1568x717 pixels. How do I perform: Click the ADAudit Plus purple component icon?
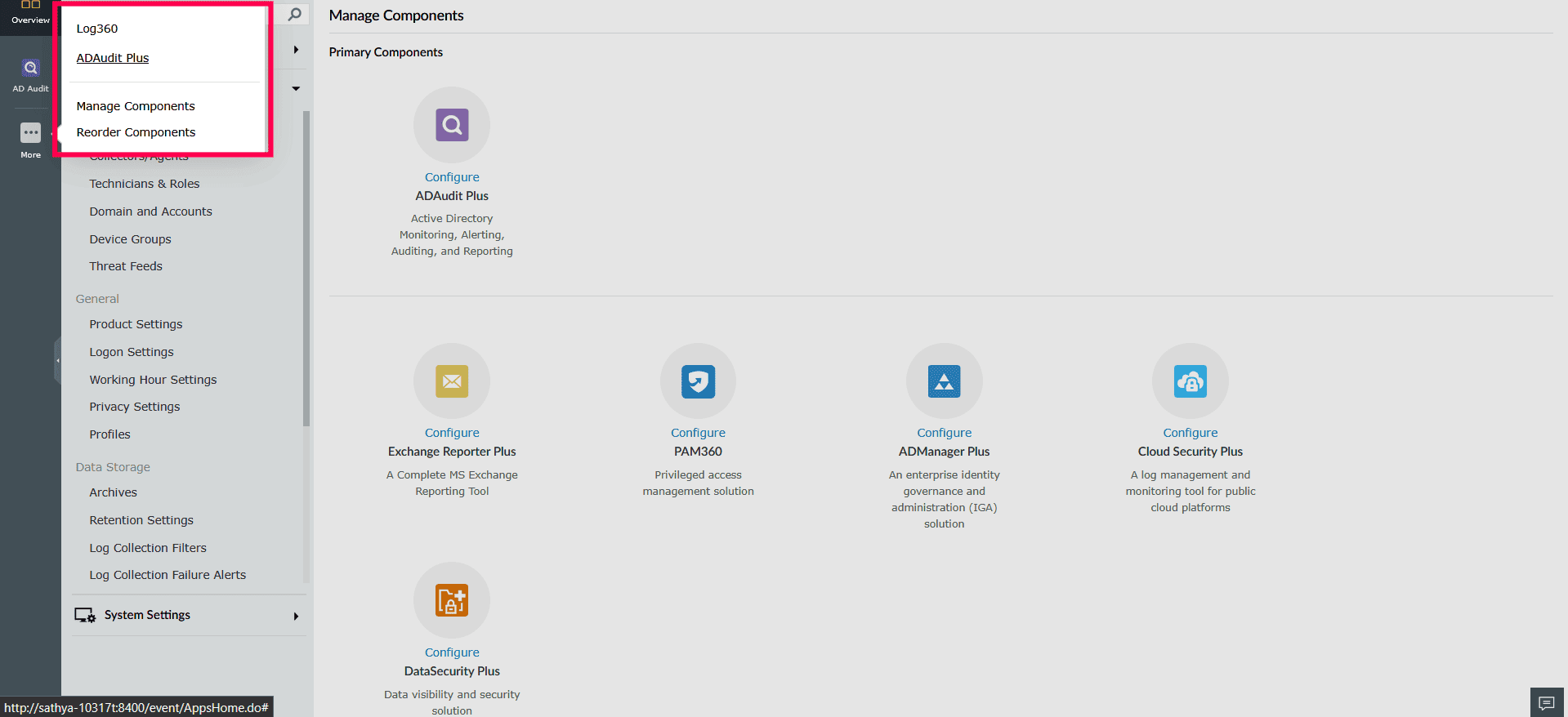pyautogui.click(x=452, y=125)
